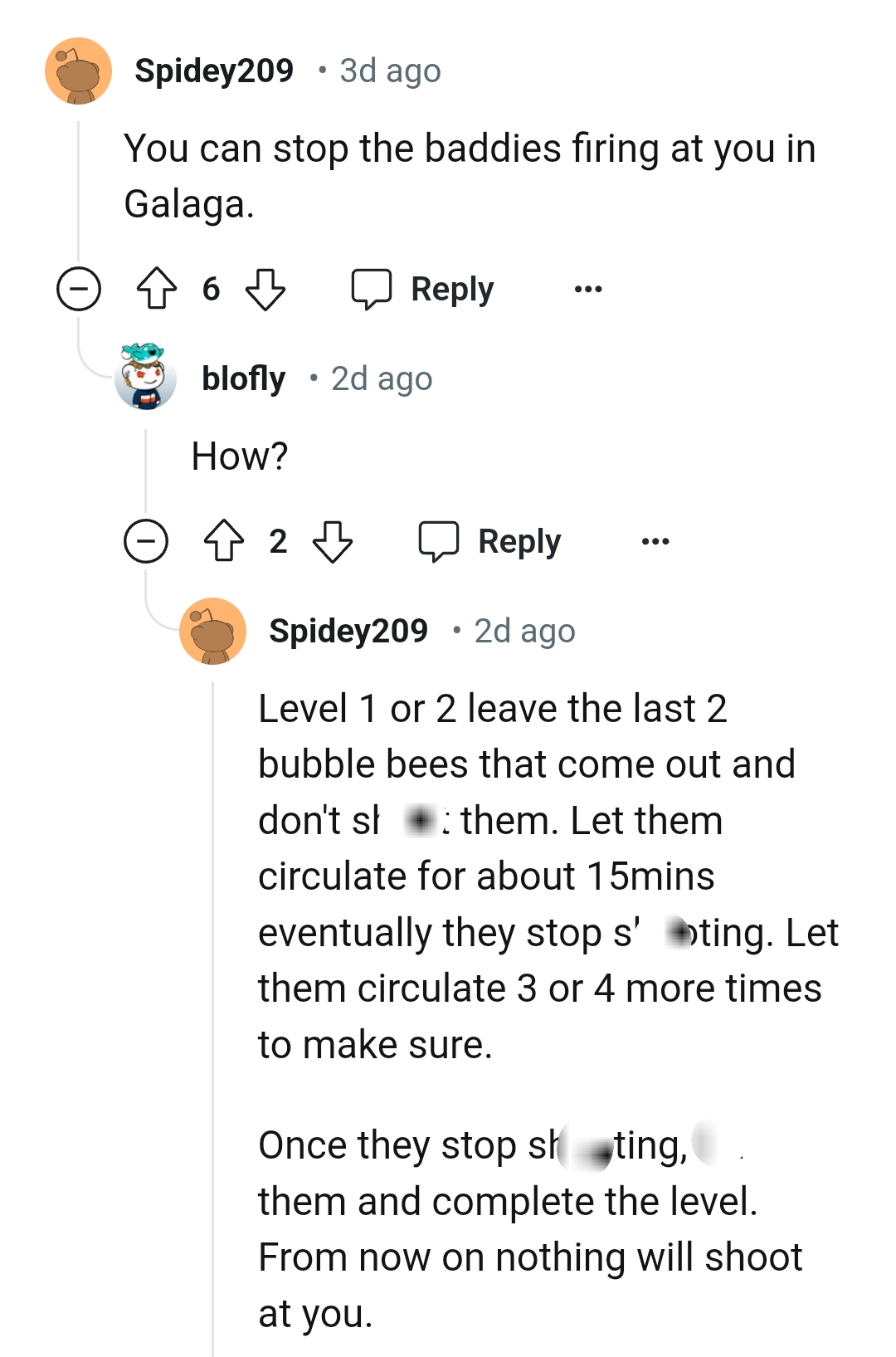Open Spidey209's avatar on top comment
The width and height of the screenshot is (896, 1357).
click(x=79, y=71)
